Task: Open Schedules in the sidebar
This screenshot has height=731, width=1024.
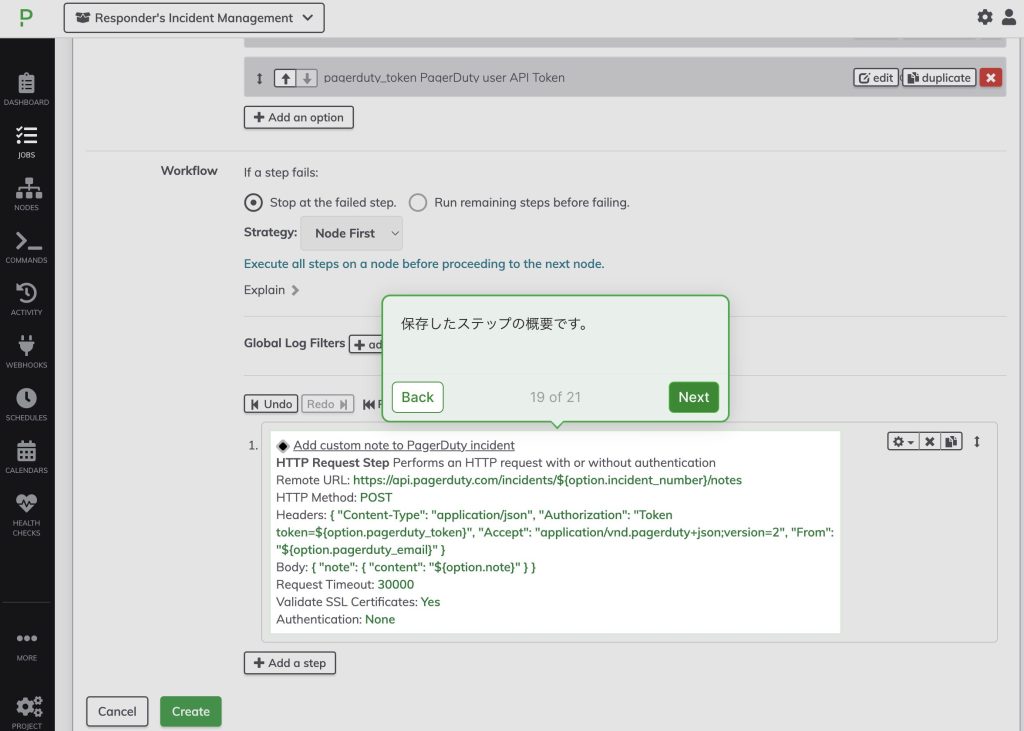Action: coord(26,404)
